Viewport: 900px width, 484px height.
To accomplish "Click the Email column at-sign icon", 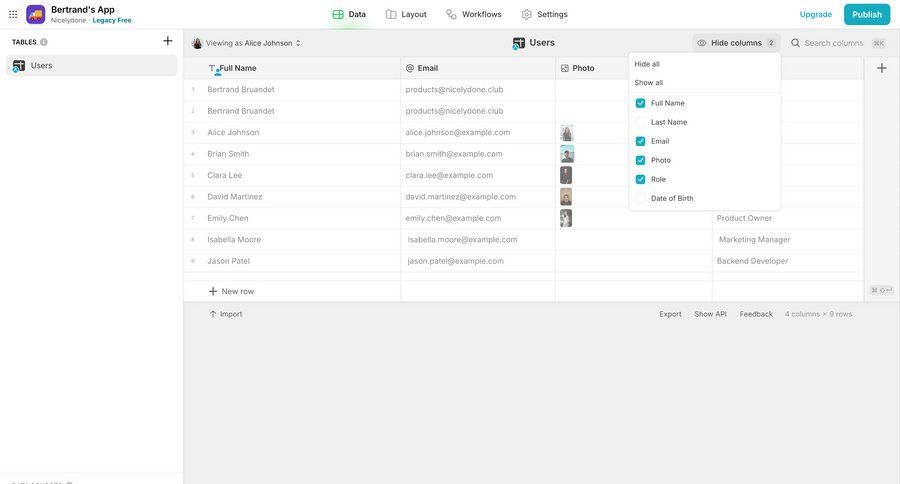I will pyautogui.click(x=410, y=68).
